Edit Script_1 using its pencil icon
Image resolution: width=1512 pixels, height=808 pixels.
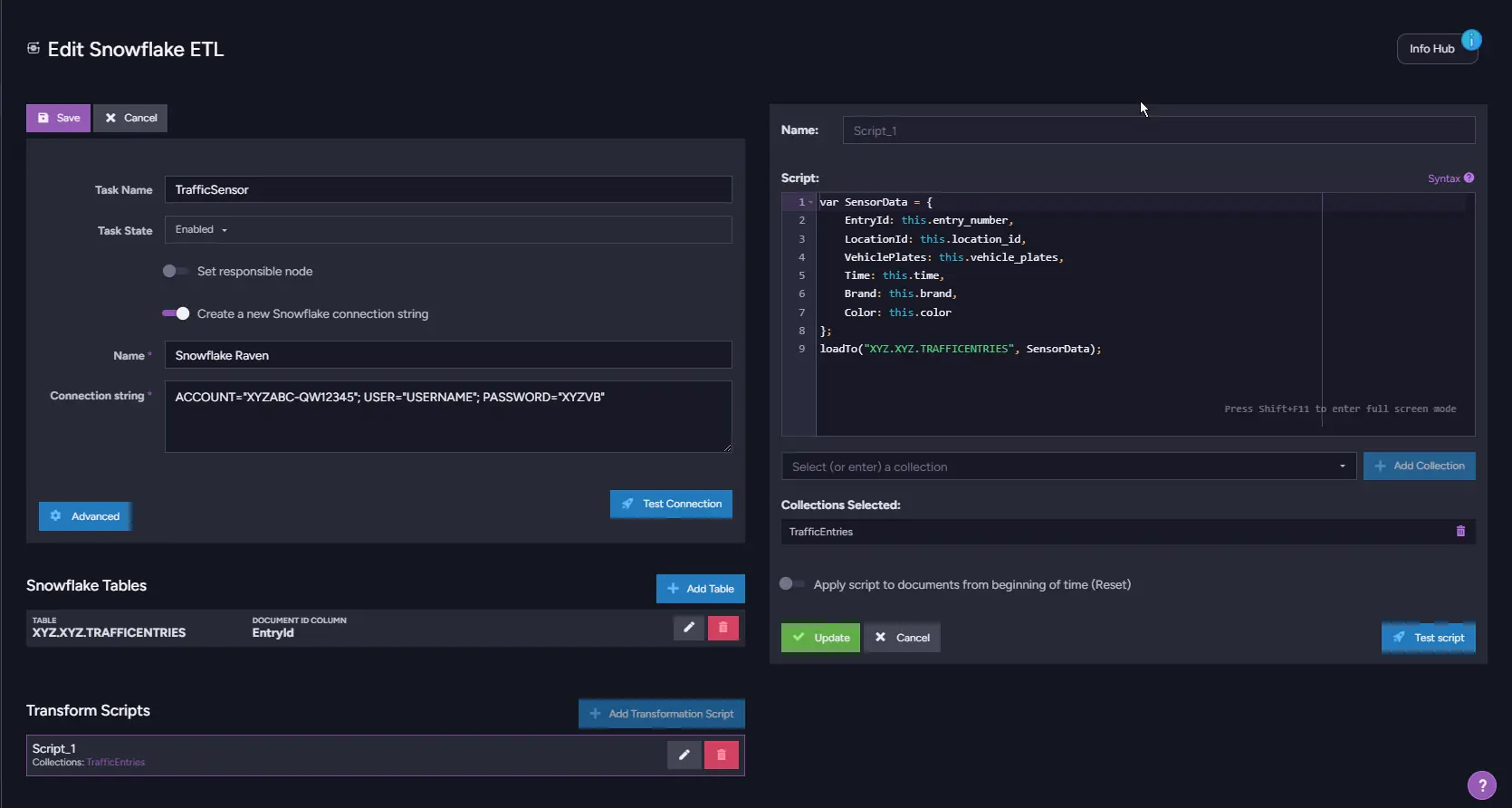(x=684, y=755)
